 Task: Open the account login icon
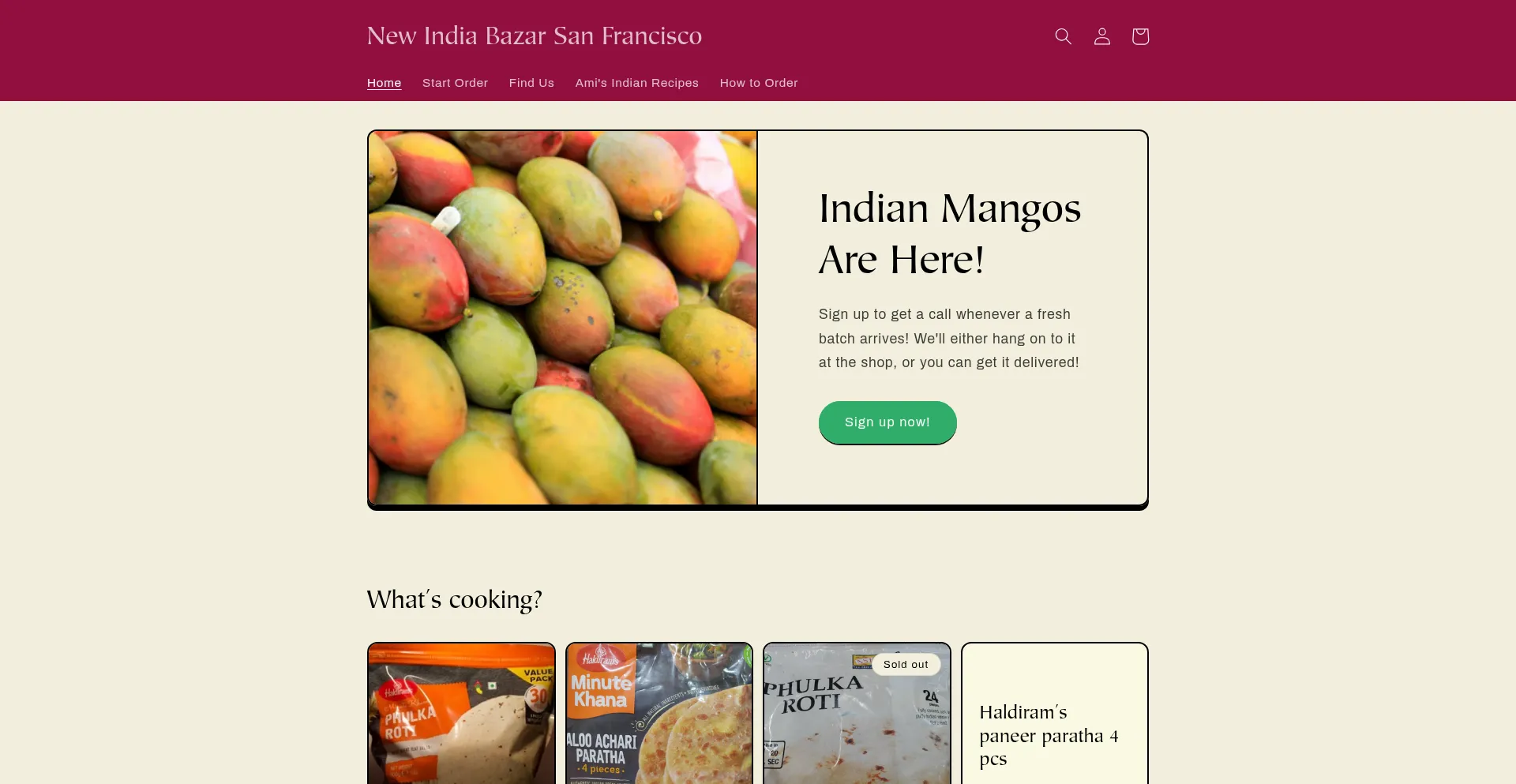pyautogui.click(x=1101, y=36)
